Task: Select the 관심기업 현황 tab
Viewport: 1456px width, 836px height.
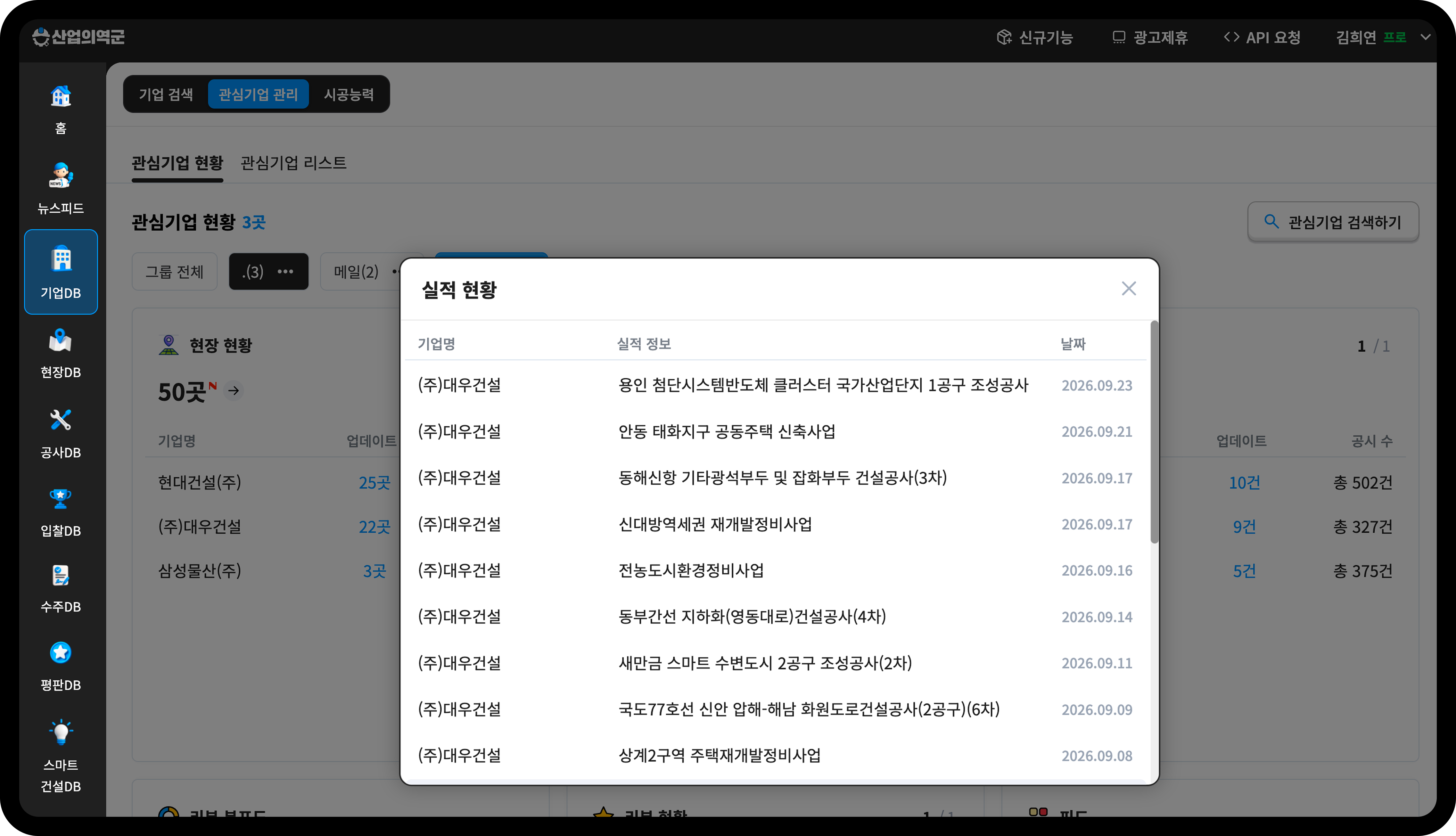Action: click(177, 163)
